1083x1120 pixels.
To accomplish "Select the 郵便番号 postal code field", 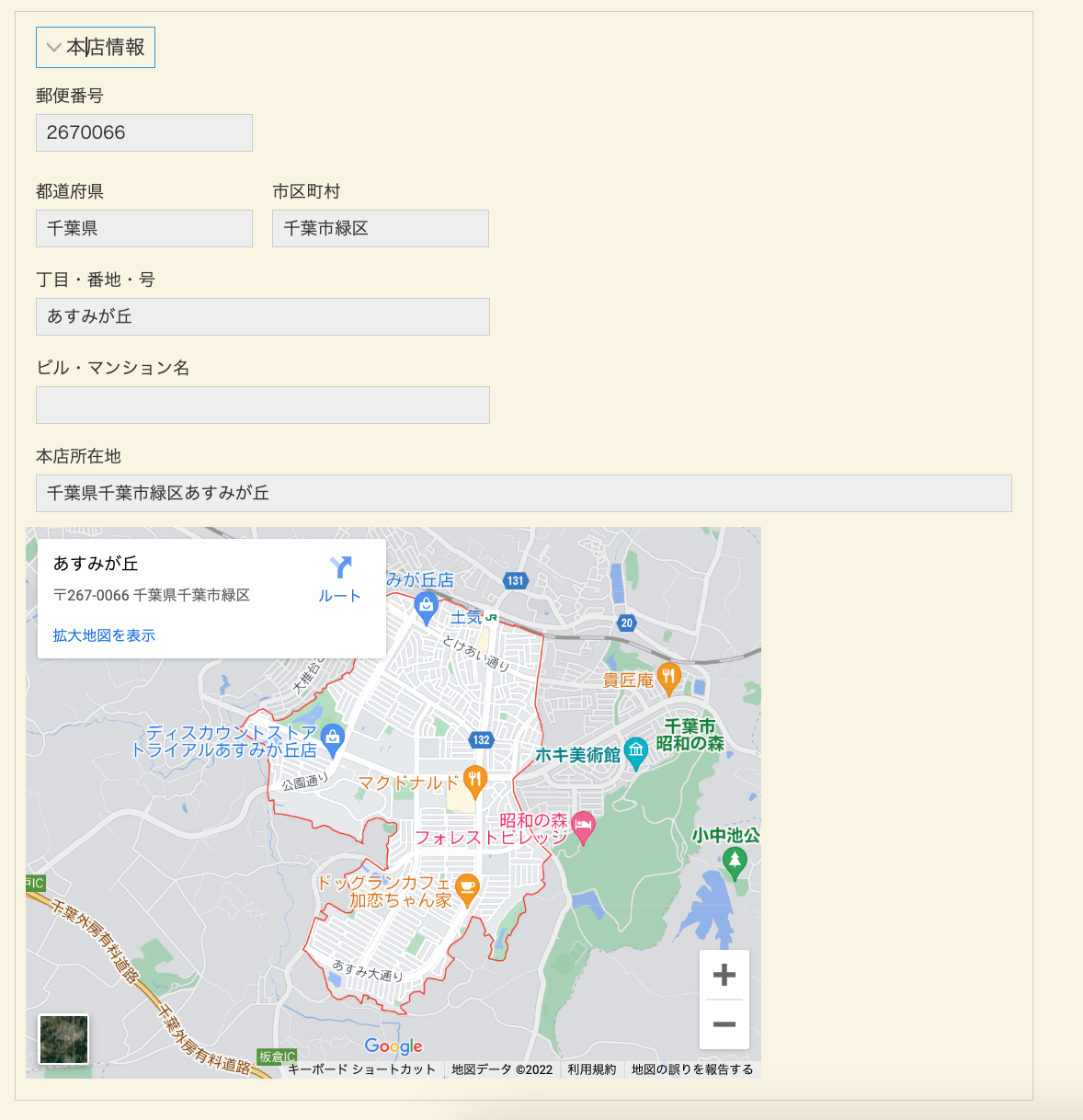I will pyautogui.click(x=143, y=132).
